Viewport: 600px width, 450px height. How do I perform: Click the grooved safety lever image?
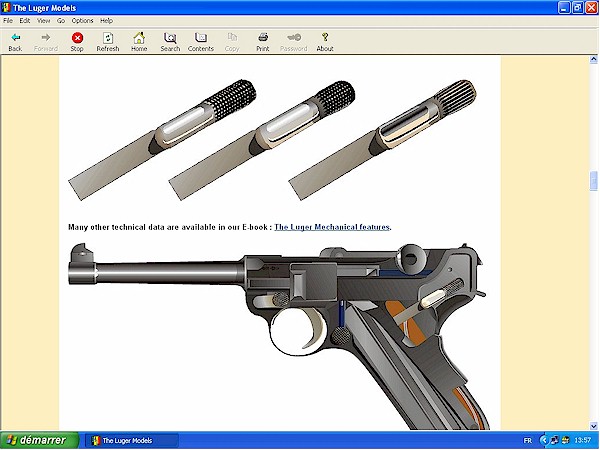(382, 140)
